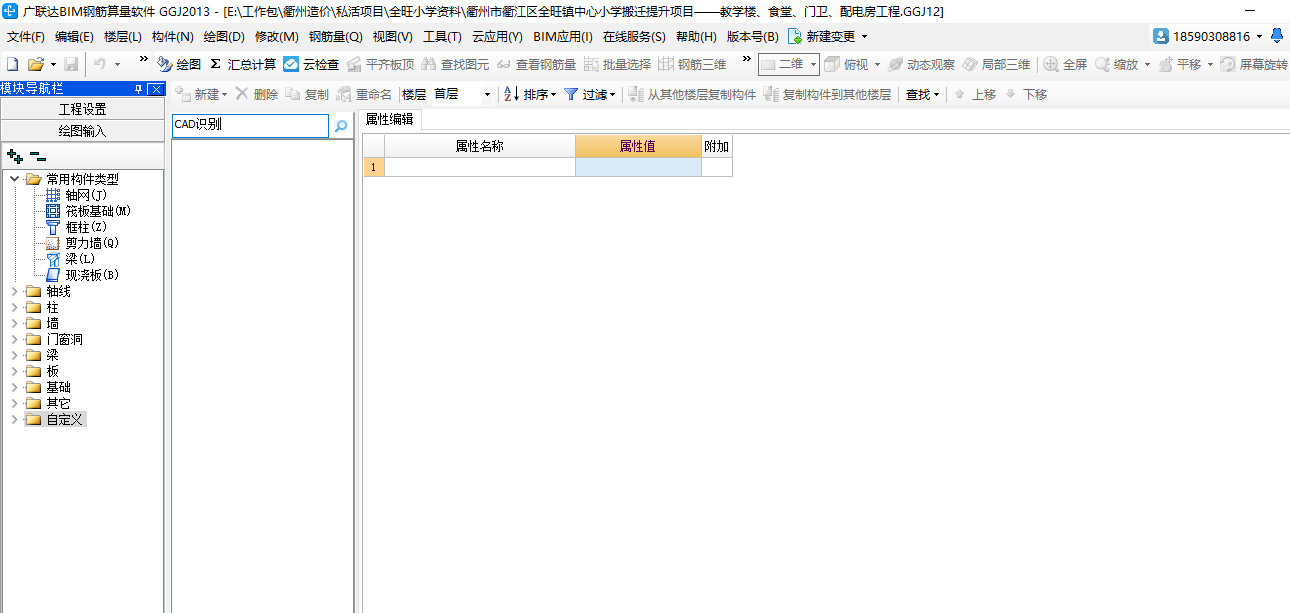The width and height of the screenshot is (1290, 613).
Task: Select 剪力墙(Q) tree item
Action: (x=92, y=243)
